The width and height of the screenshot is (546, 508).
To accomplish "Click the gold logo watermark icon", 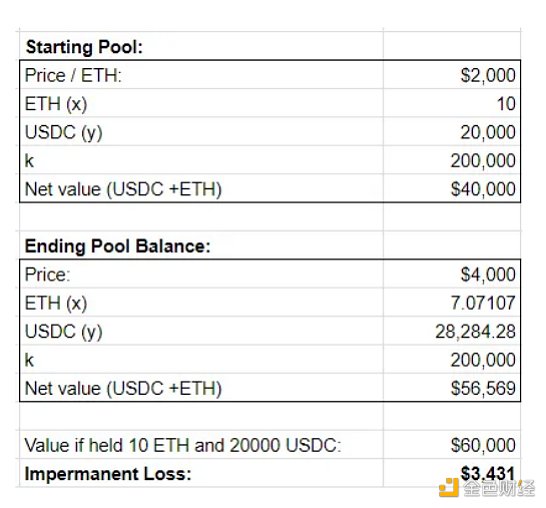I will click(x=449, y=487).
